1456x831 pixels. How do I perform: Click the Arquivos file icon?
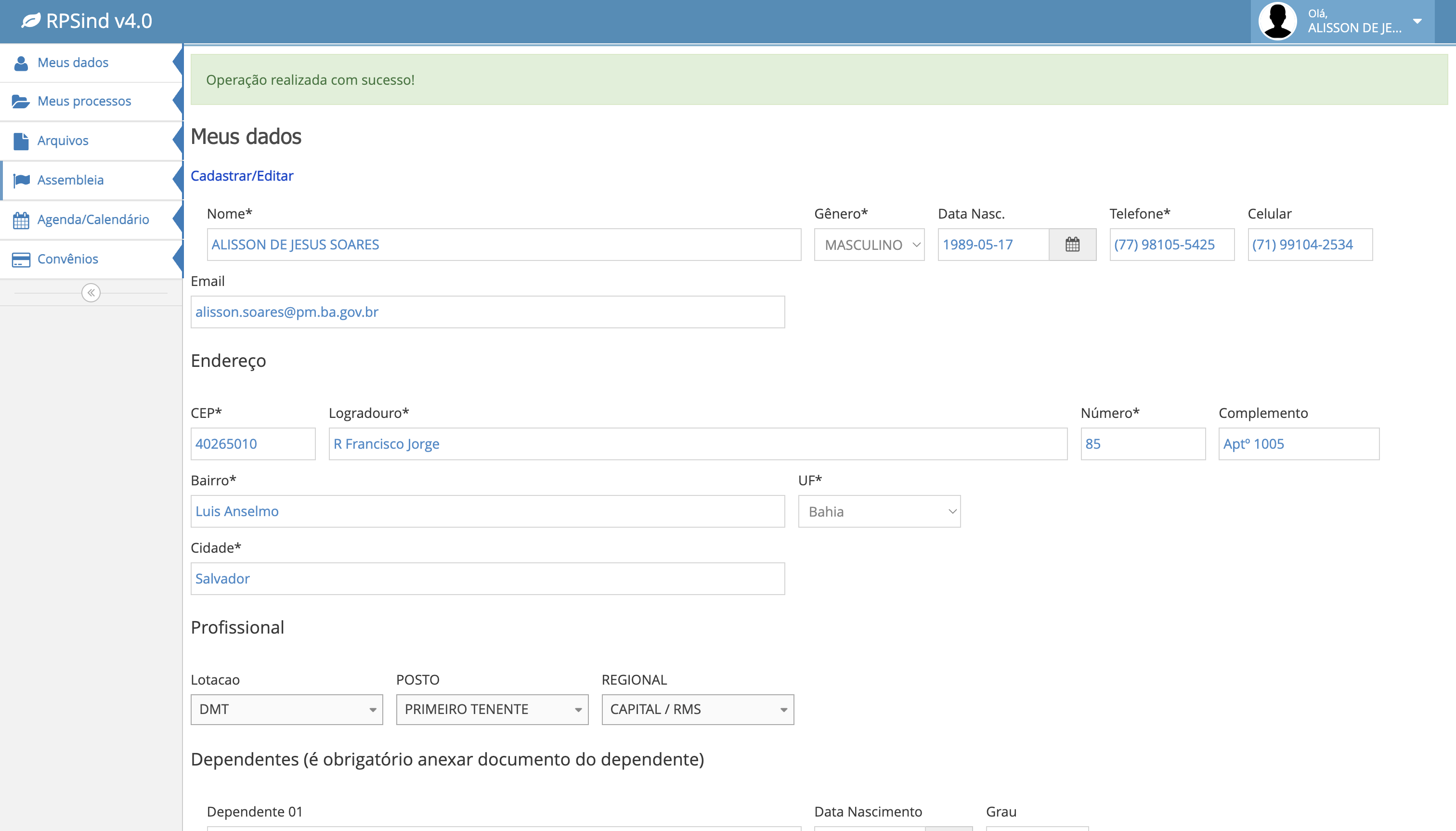tap(21, 141)
